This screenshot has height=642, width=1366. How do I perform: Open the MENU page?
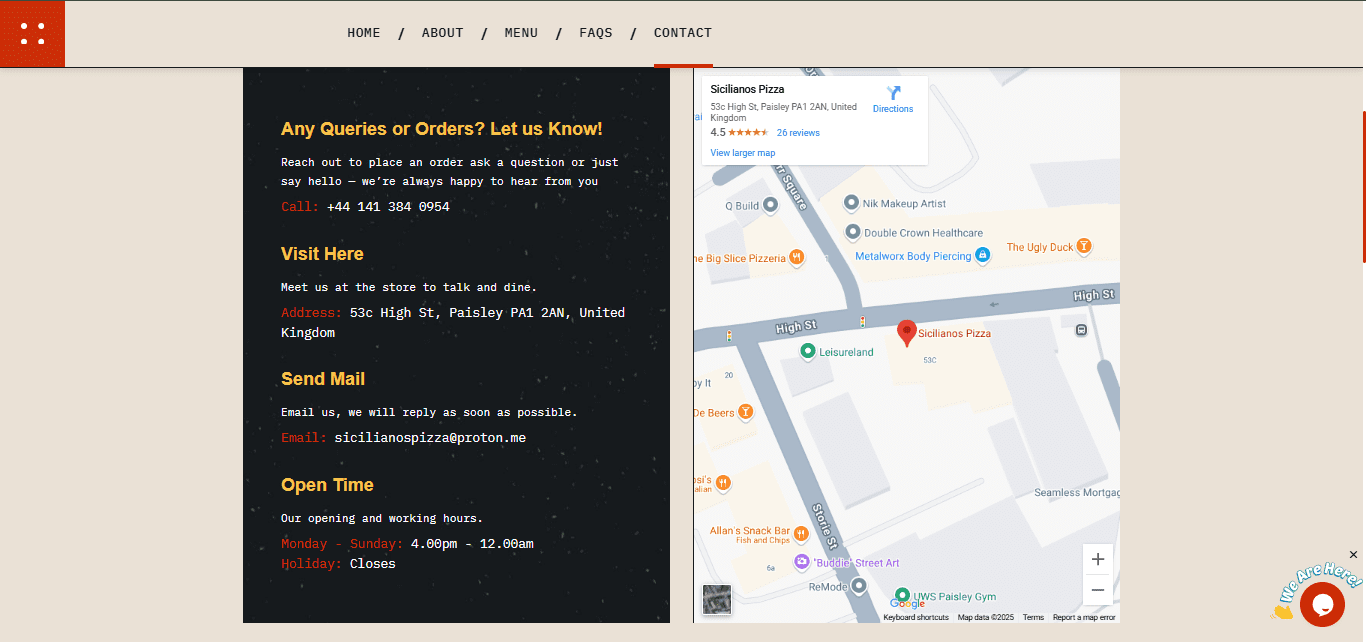click(x=521, y=33)
